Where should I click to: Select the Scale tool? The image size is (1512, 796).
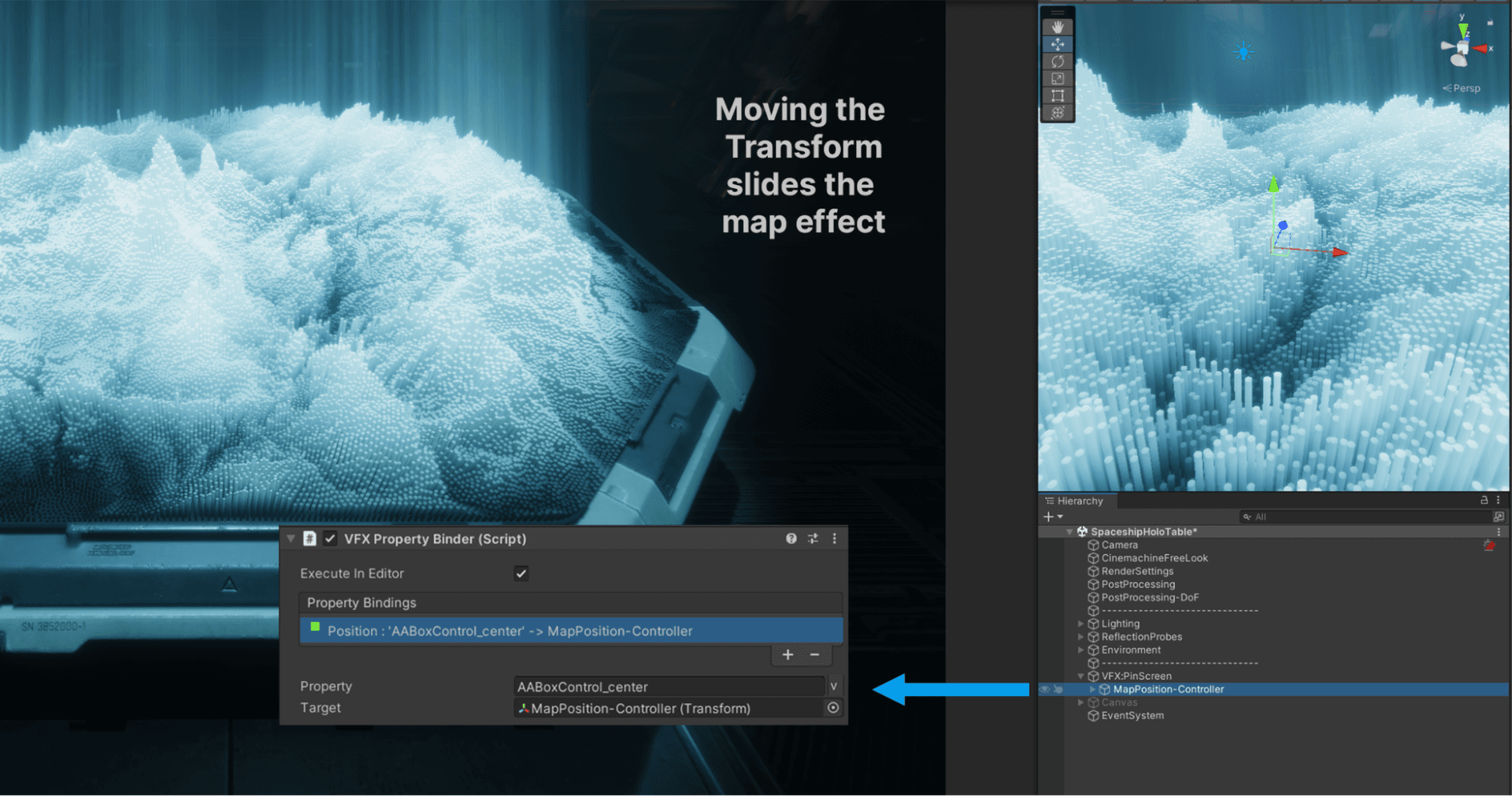coord(1058,77)
